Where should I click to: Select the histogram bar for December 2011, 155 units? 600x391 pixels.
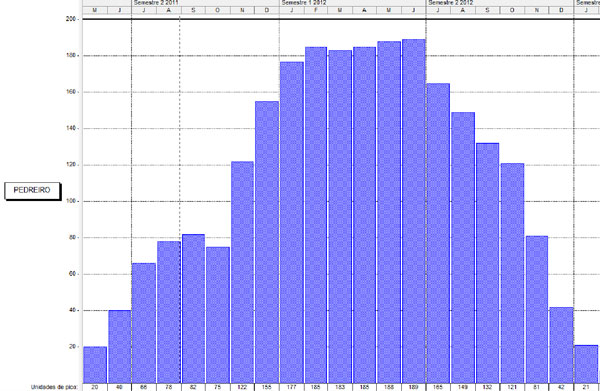pos(267,242)
